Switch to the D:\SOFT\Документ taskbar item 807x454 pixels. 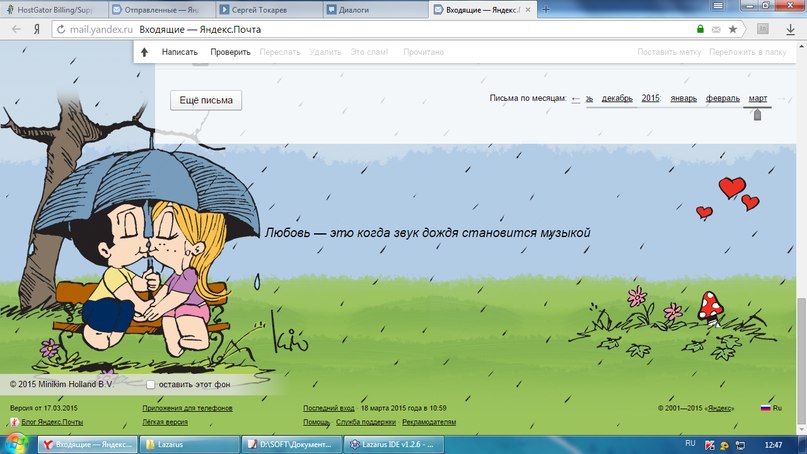(x=292, y=444)
